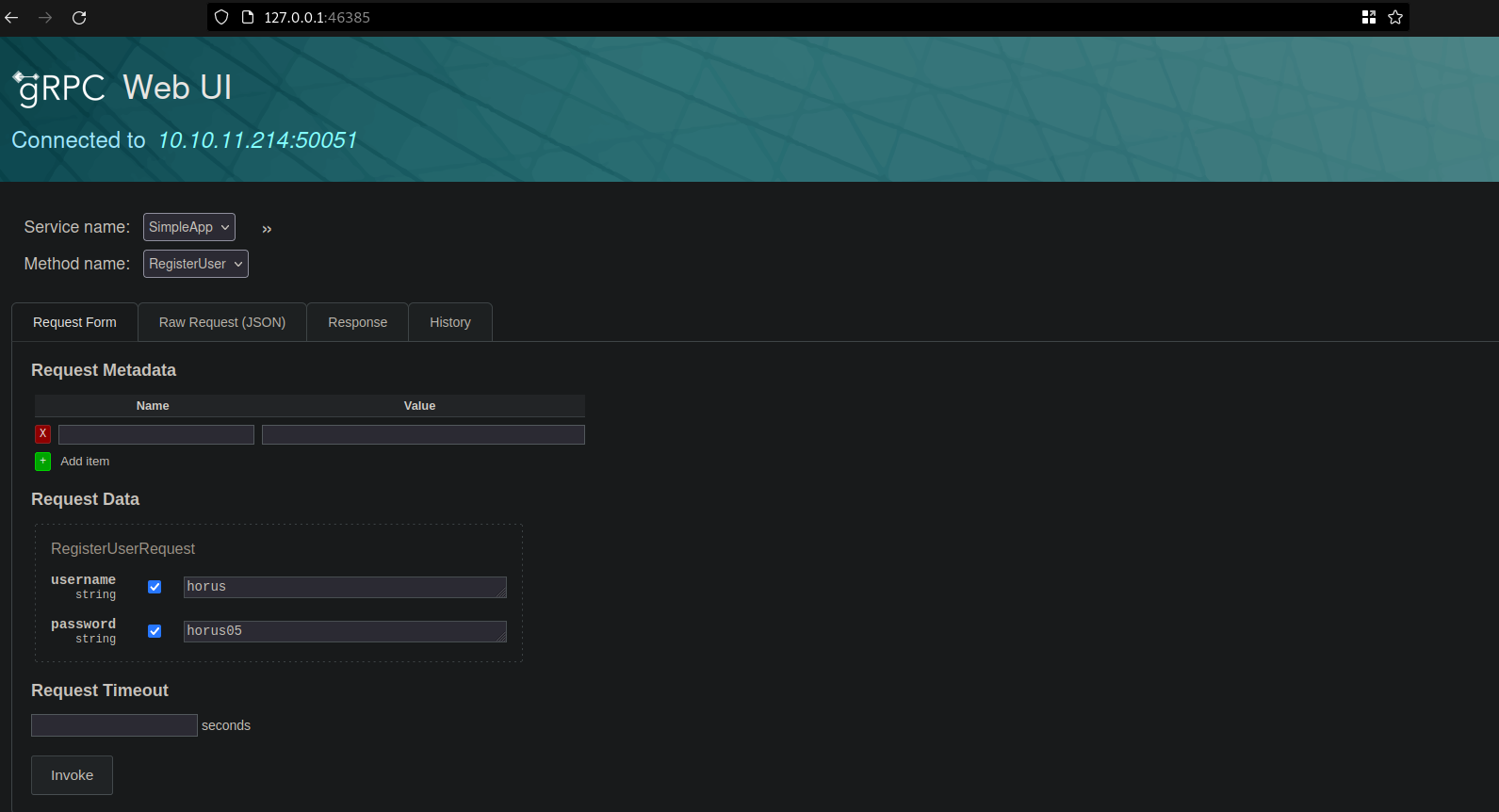
Task: Expand service details with the » arrow
Action: click(267, 229)
